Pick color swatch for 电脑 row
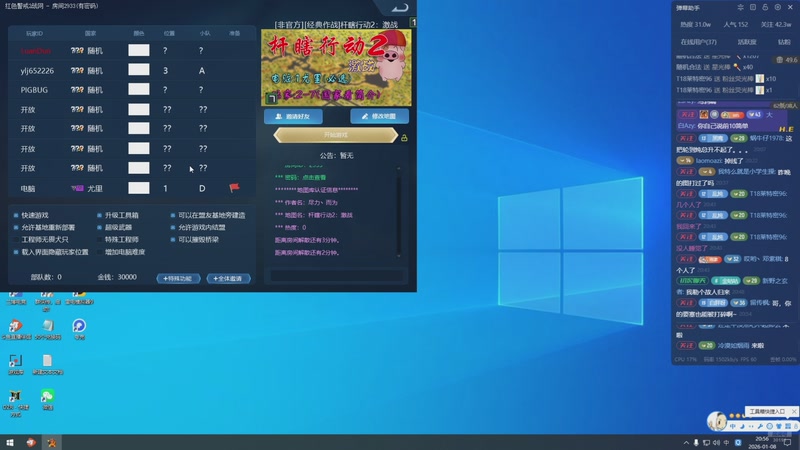 point(139,188)
